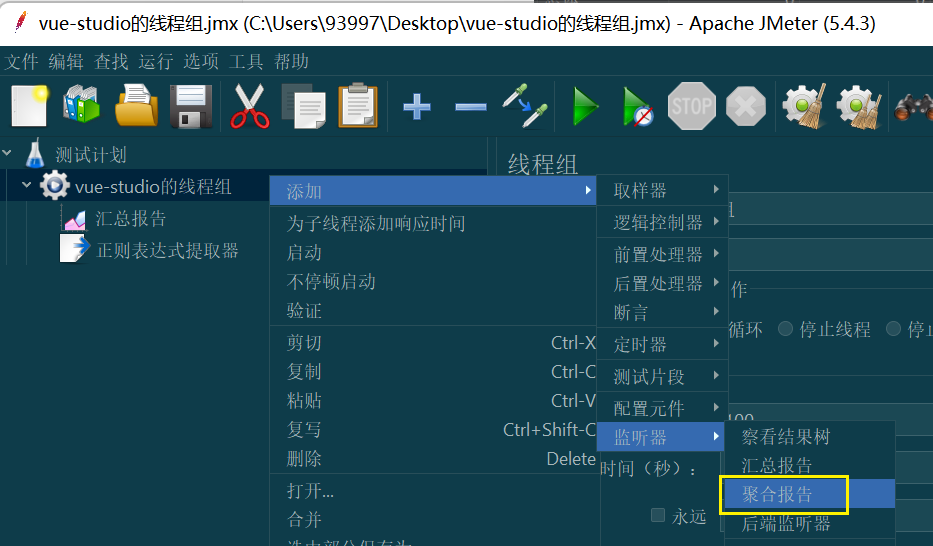Select 正则表达式提取器 node in the tree

tap(167, 250)
